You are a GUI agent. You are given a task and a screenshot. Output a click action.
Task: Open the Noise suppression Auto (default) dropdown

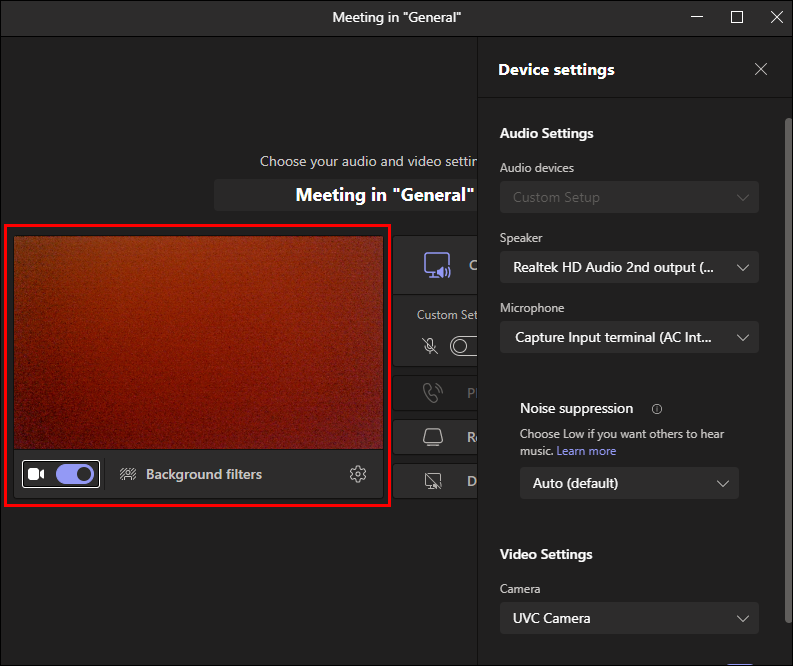coord(629,483)
